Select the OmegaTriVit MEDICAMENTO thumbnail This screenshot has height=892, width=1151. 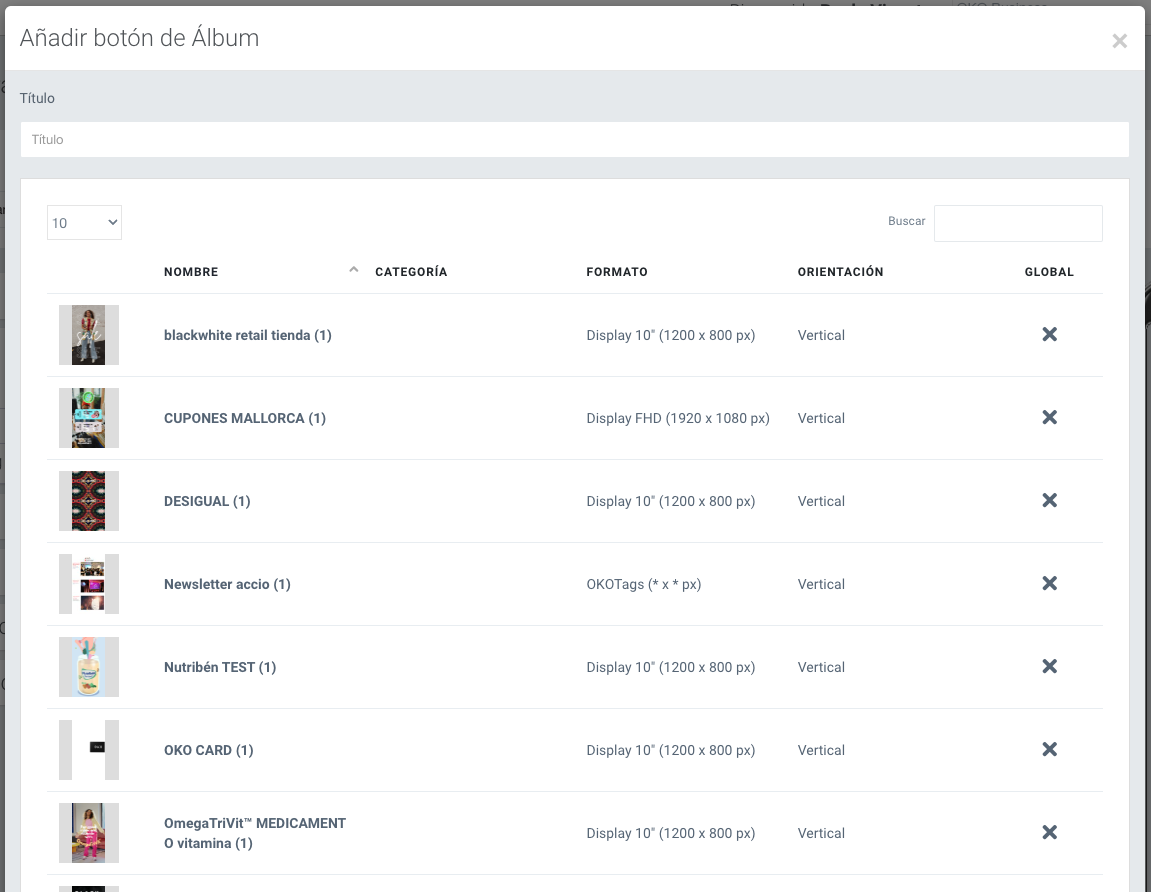coord(89,833)
